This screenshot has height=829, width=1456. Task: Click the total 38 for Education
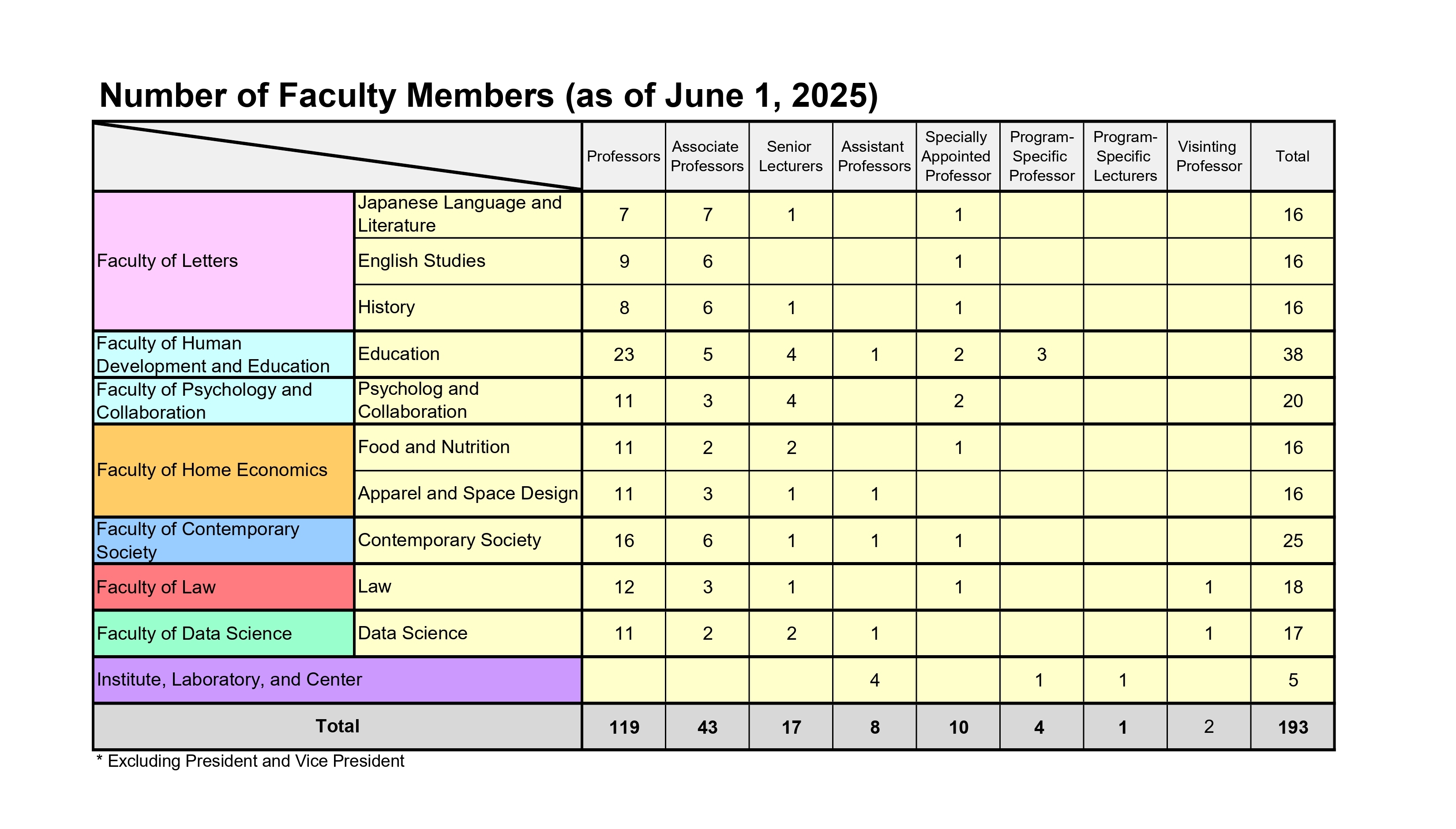tap(1293, 354)
